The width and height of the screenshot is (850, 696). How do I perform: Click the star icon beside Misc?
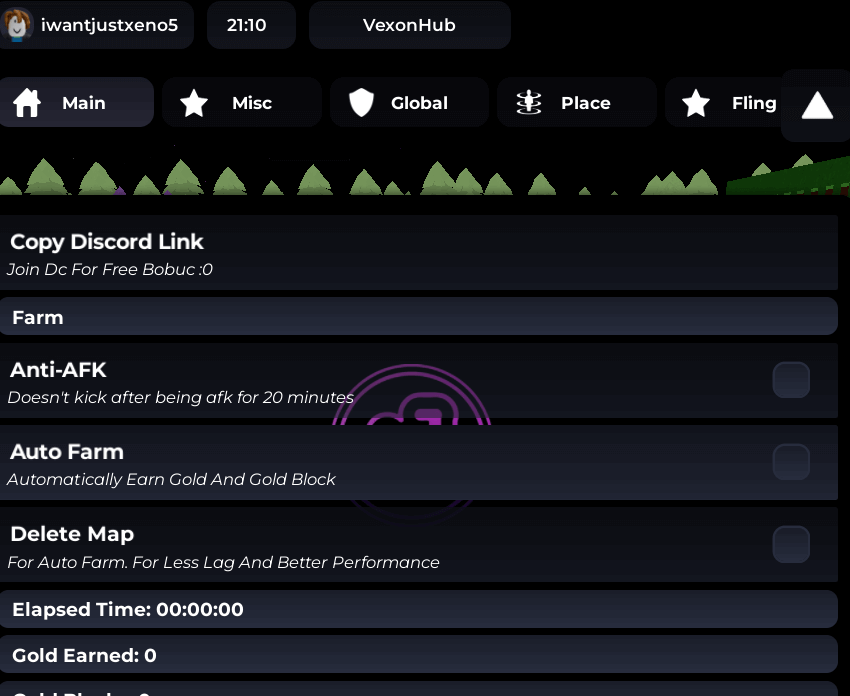pos(194,103)
